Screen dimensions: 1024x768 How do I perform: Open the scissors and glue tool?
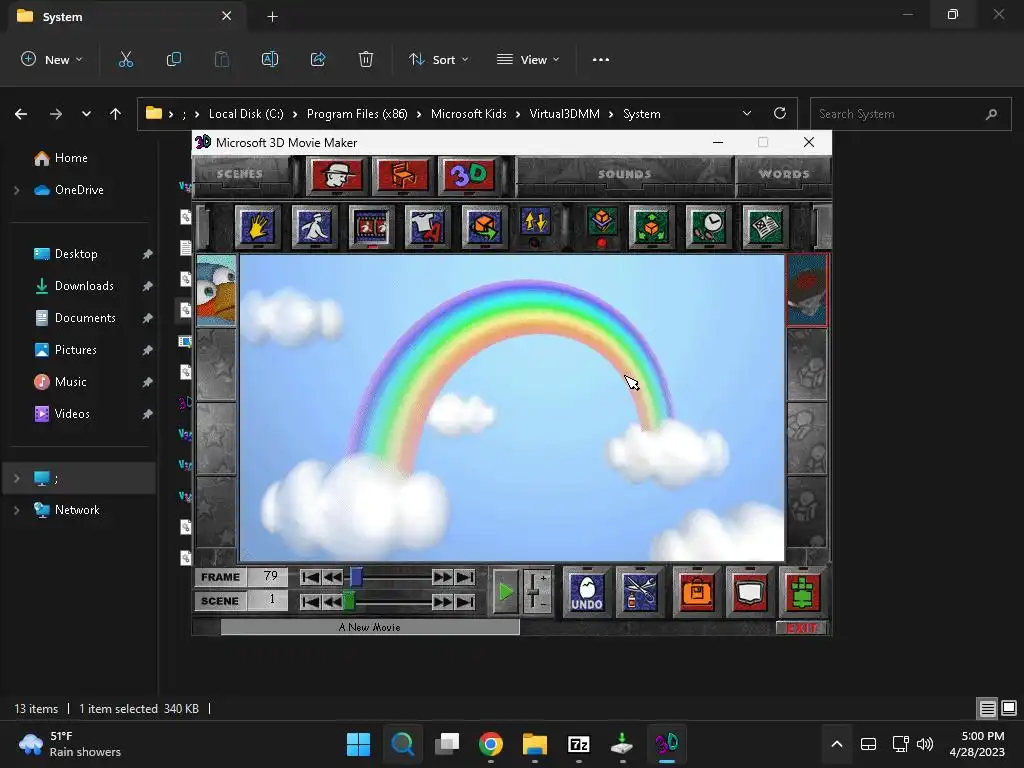click(x=640, y=592)
